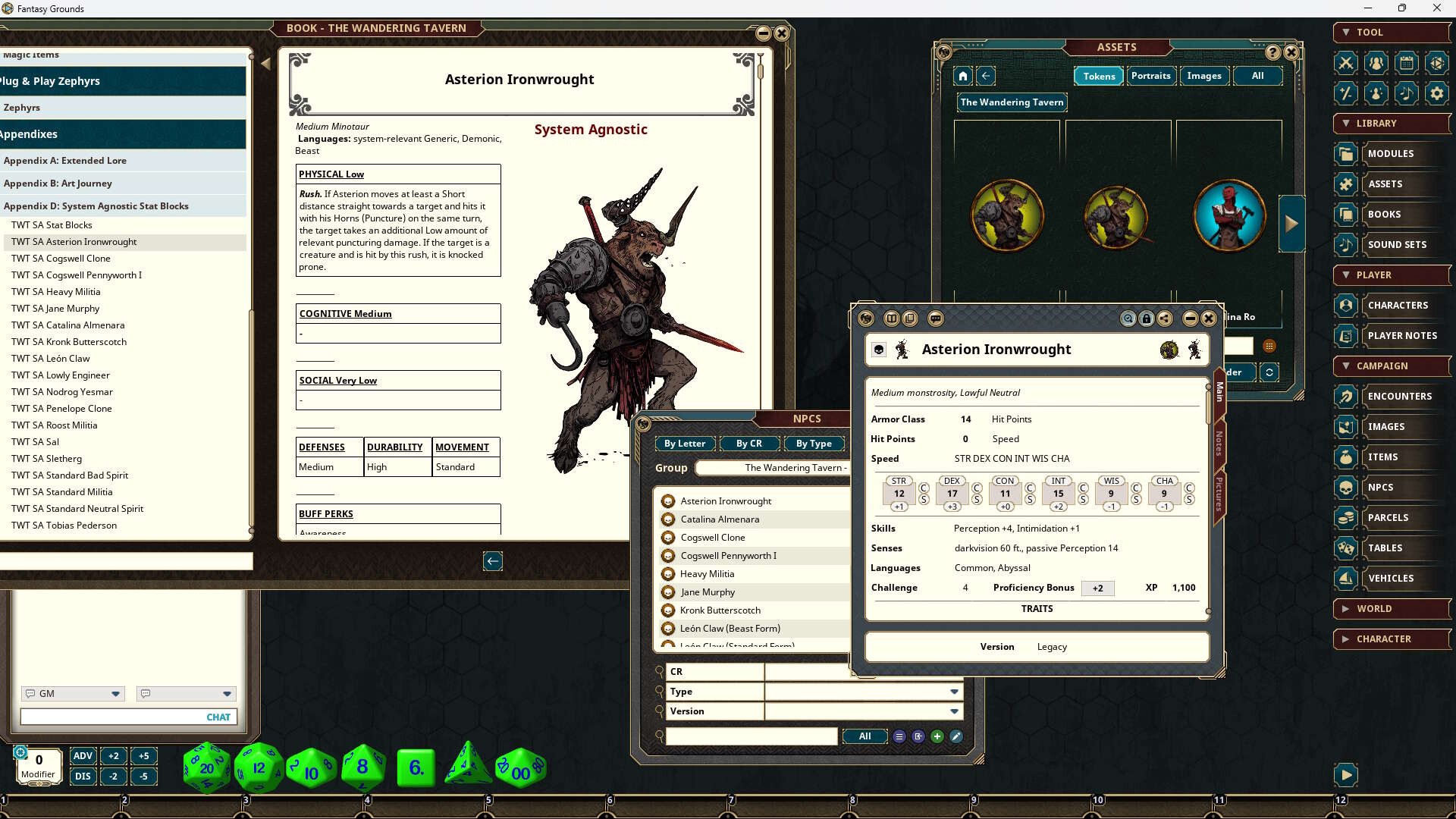The height and width of the screenshot is (819, 1456).
Task: Switch to the Images tab in Assets
Action: pos(1204,76)
